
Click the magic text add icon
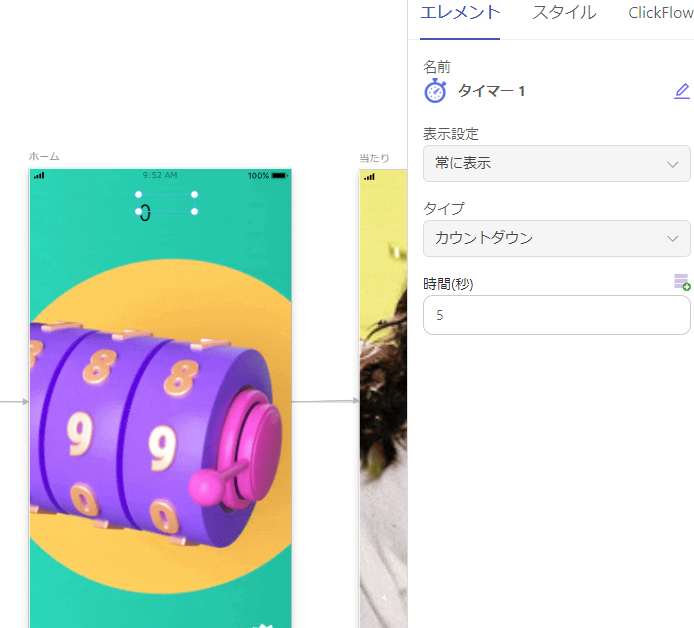pyautogui.click(x=682, y=282)
